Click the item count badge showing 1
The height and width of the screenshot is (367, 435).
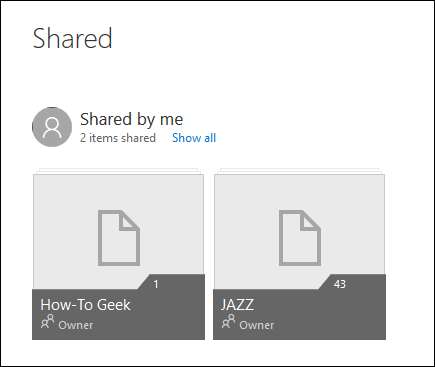tap(156, 284)
